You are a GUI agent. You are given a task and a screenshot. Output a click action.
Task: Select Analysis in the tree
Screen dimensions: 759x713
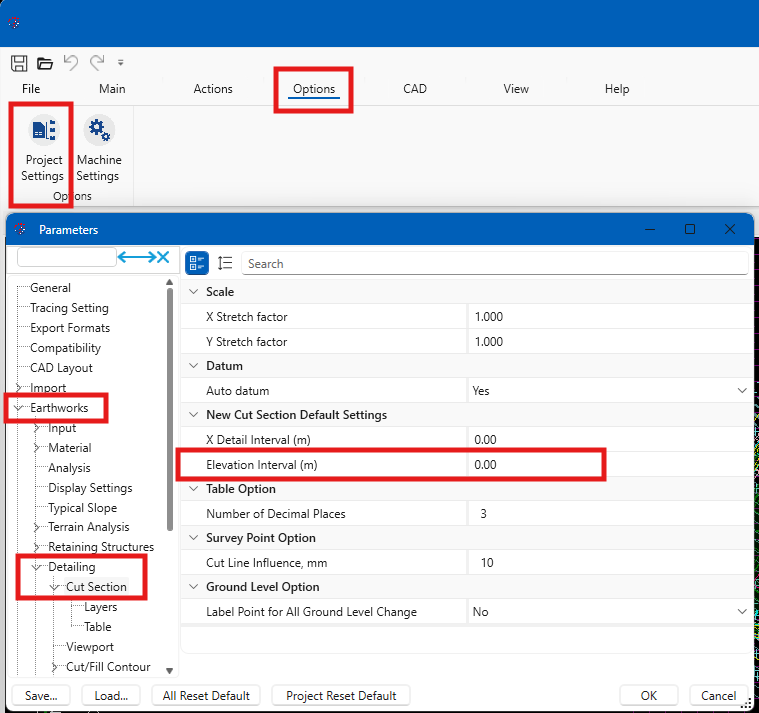[69, 468]
